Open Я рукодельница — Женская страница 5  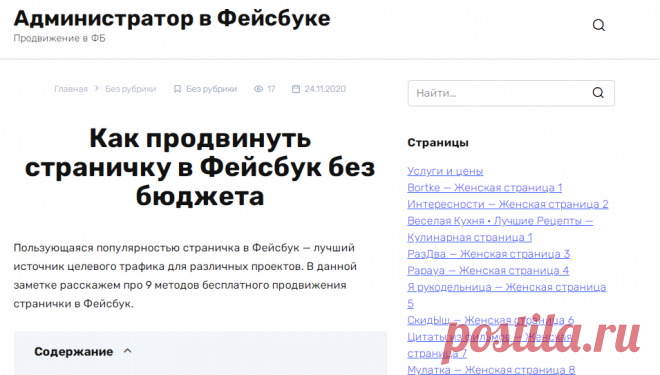507,295
